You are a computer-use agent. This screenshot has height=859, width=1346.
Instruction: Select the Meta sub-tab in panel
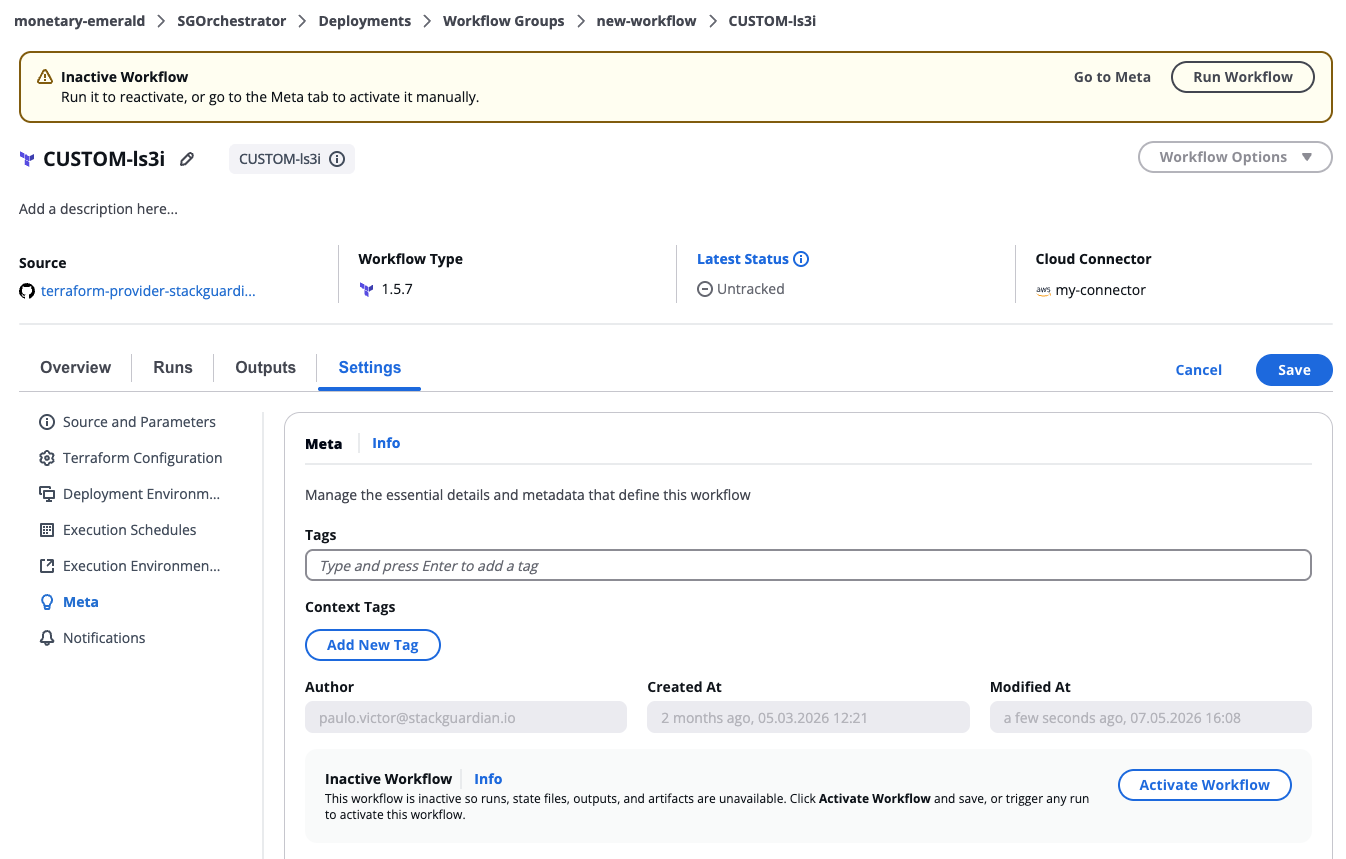(324, 443)
